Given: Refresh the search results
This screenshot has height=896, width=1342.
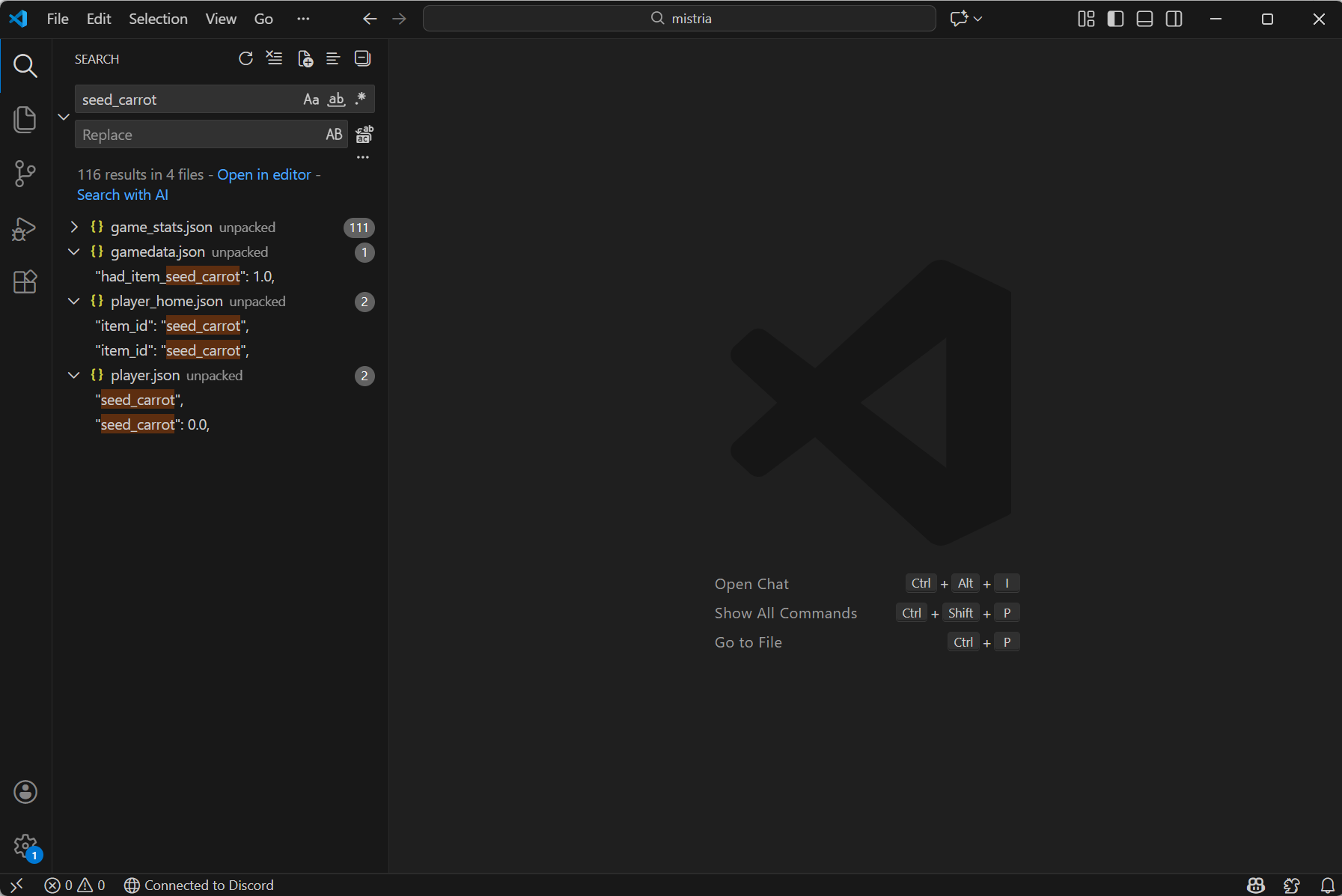Looking at the screenshot, I should pyautogui.click(x=245, y=59).
